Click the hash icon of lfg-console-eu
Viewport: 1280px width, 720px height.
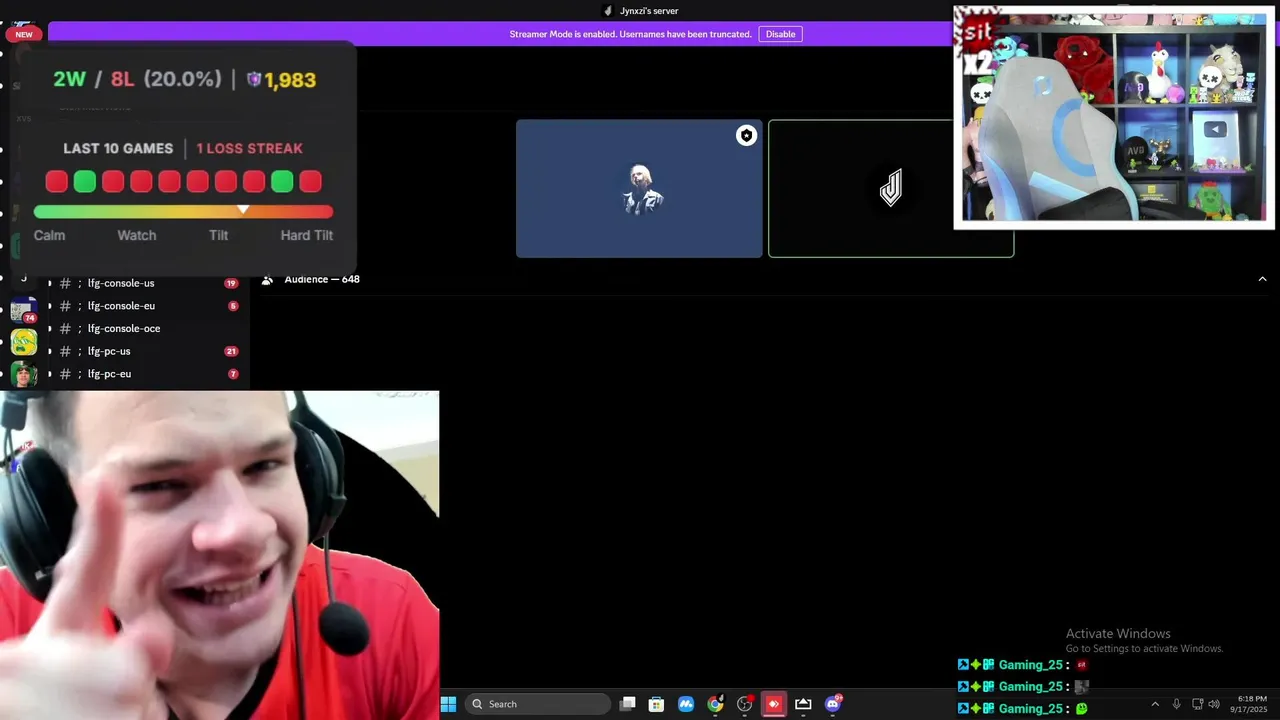pos(64,306)
